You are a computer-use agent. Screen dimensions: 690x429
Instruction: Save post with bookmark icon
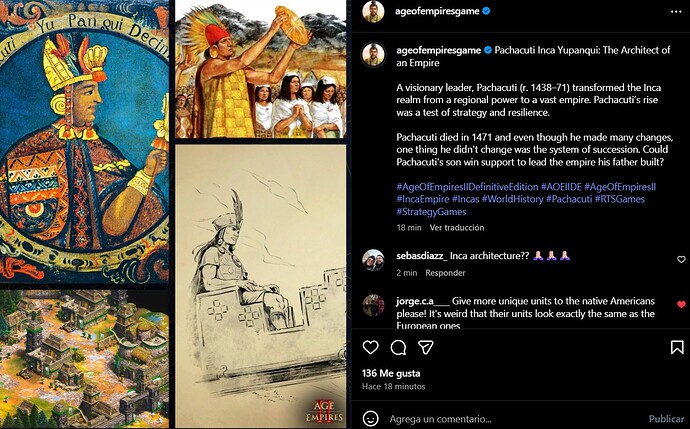(677, 347)
